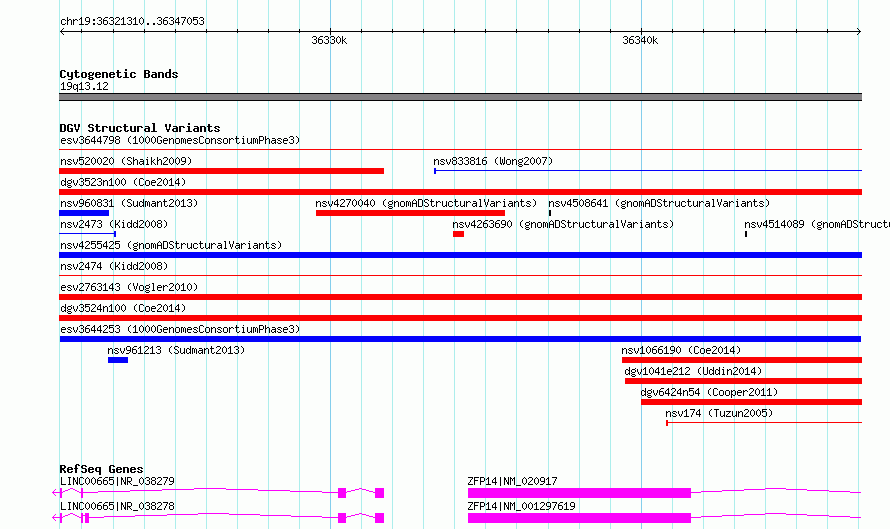The width and height of the screenshot is (890, 529).
Task: Open the dgv3523n100 (Coe2014) label
Action: coord(123,182)
